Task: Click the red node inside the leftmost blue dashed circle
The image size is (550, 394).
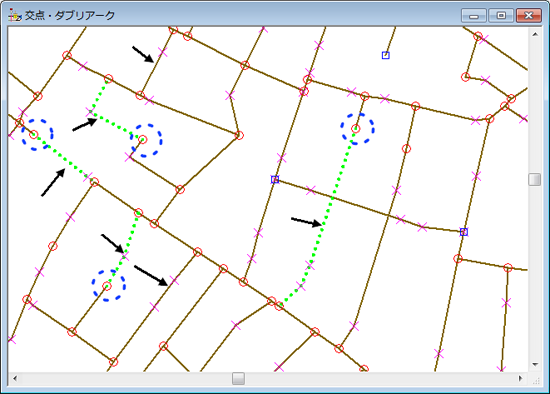Action: pos(34,134)
